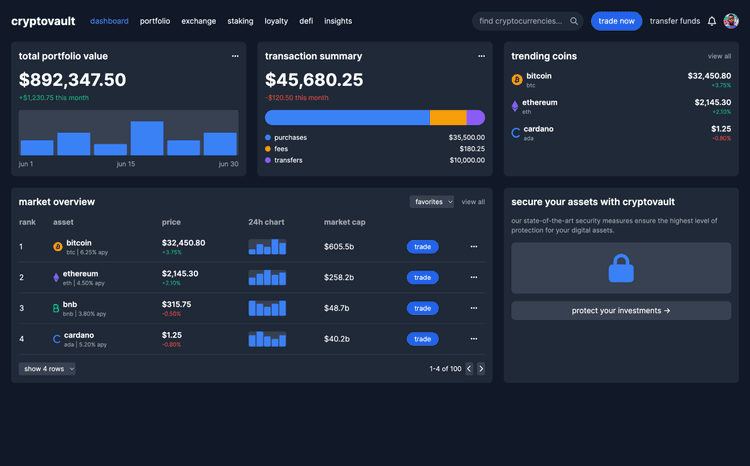Open total portfolio value options menu
This screenshot has width=750, height=466.
(x=235, y=57)
